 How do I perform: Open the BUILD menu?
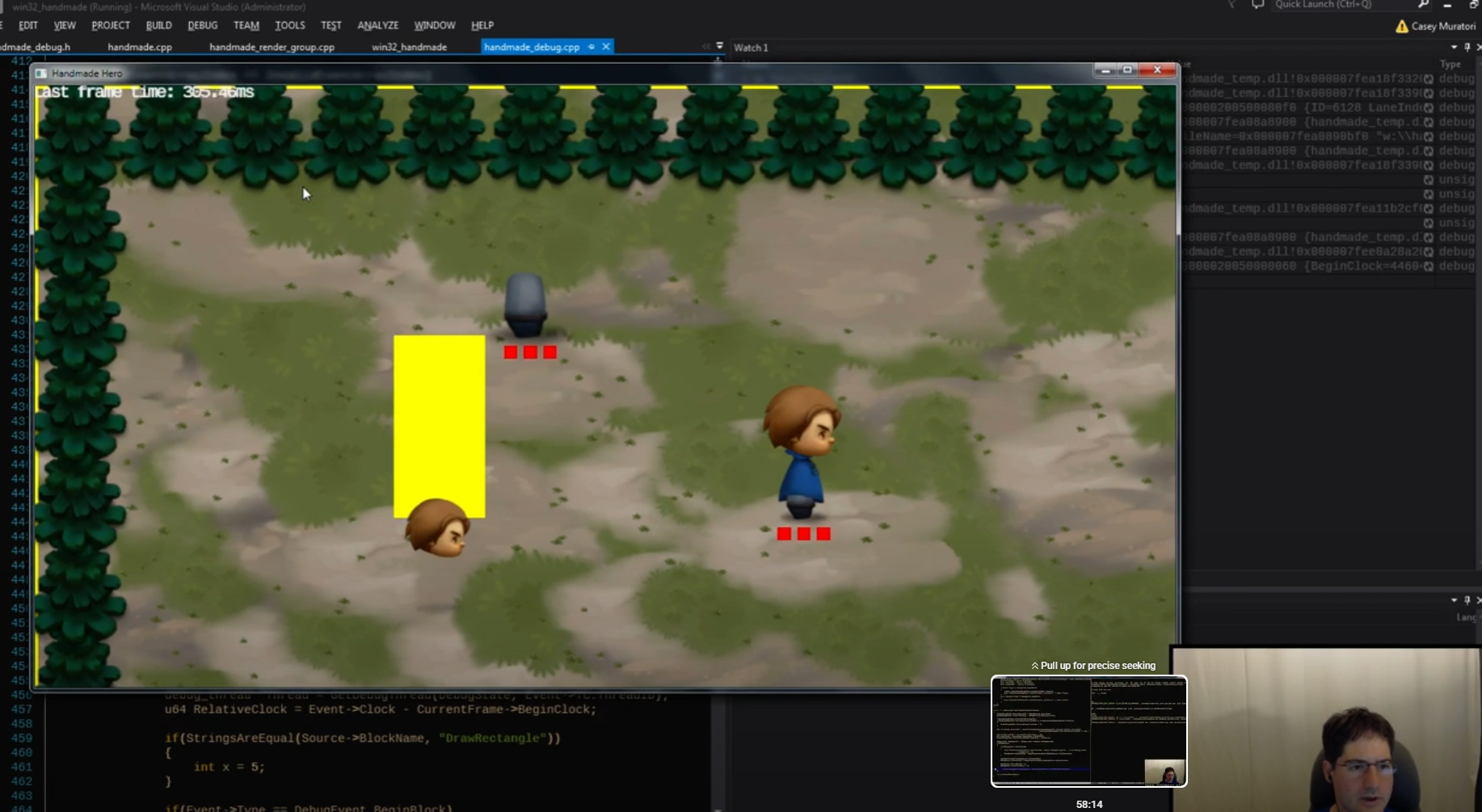(158, 25)
